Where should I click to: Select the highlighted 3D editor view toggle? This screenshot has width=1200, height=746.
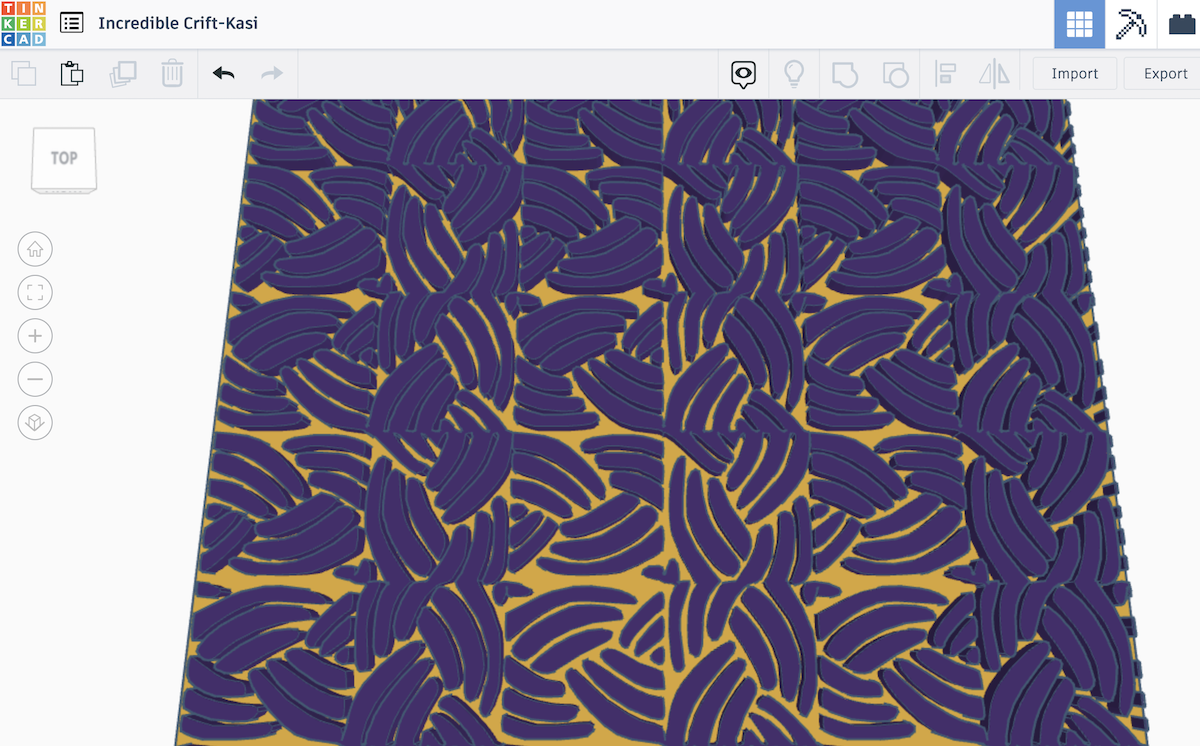click(x=1078, y=22)
